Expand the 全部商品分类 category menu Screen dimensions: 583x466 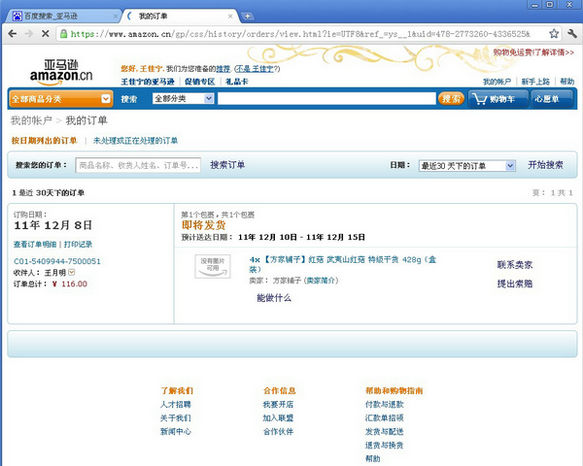pos(61,99)
